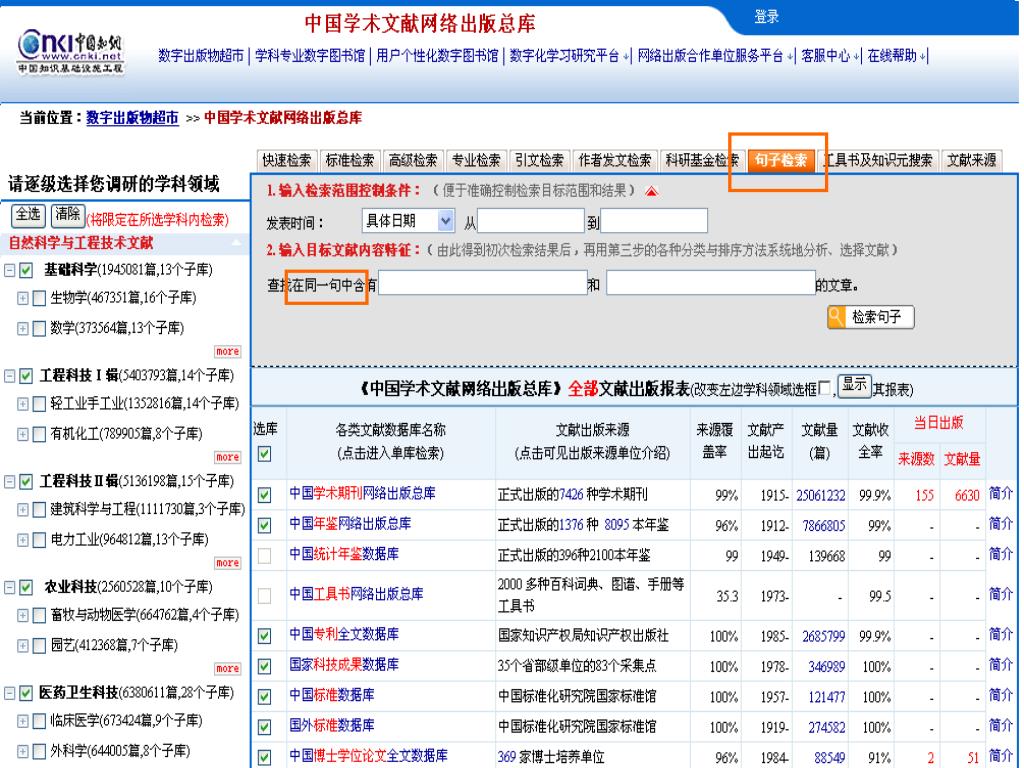Collapse the 工程科技Ⅰ辑 tree node
This screenshot has width=1024, height=768.
coord(10,376)
